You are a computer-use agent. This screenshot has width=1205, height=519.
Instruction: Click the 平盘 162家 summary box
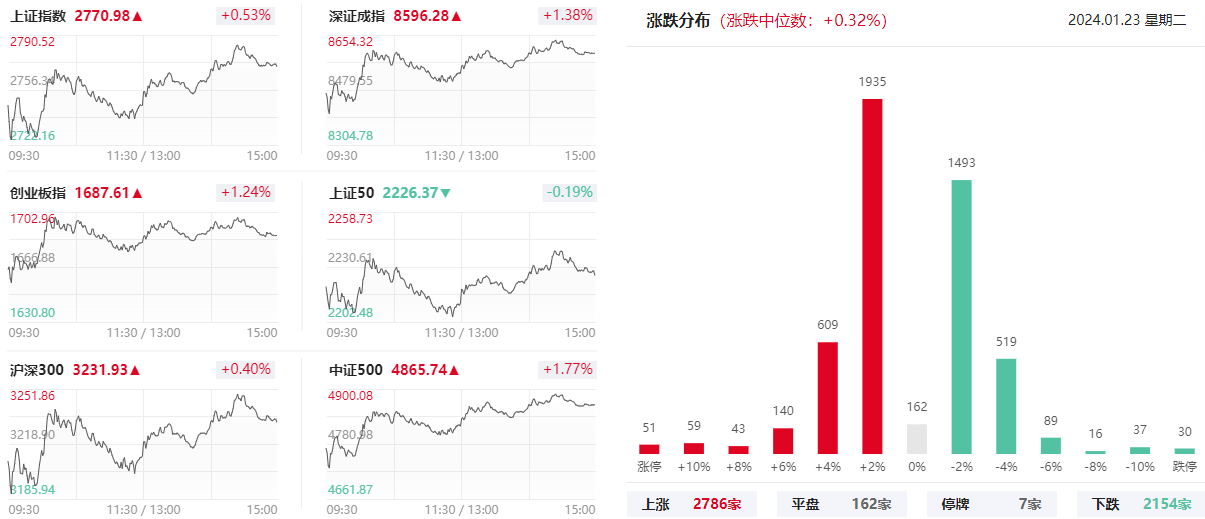click(841, 505)
